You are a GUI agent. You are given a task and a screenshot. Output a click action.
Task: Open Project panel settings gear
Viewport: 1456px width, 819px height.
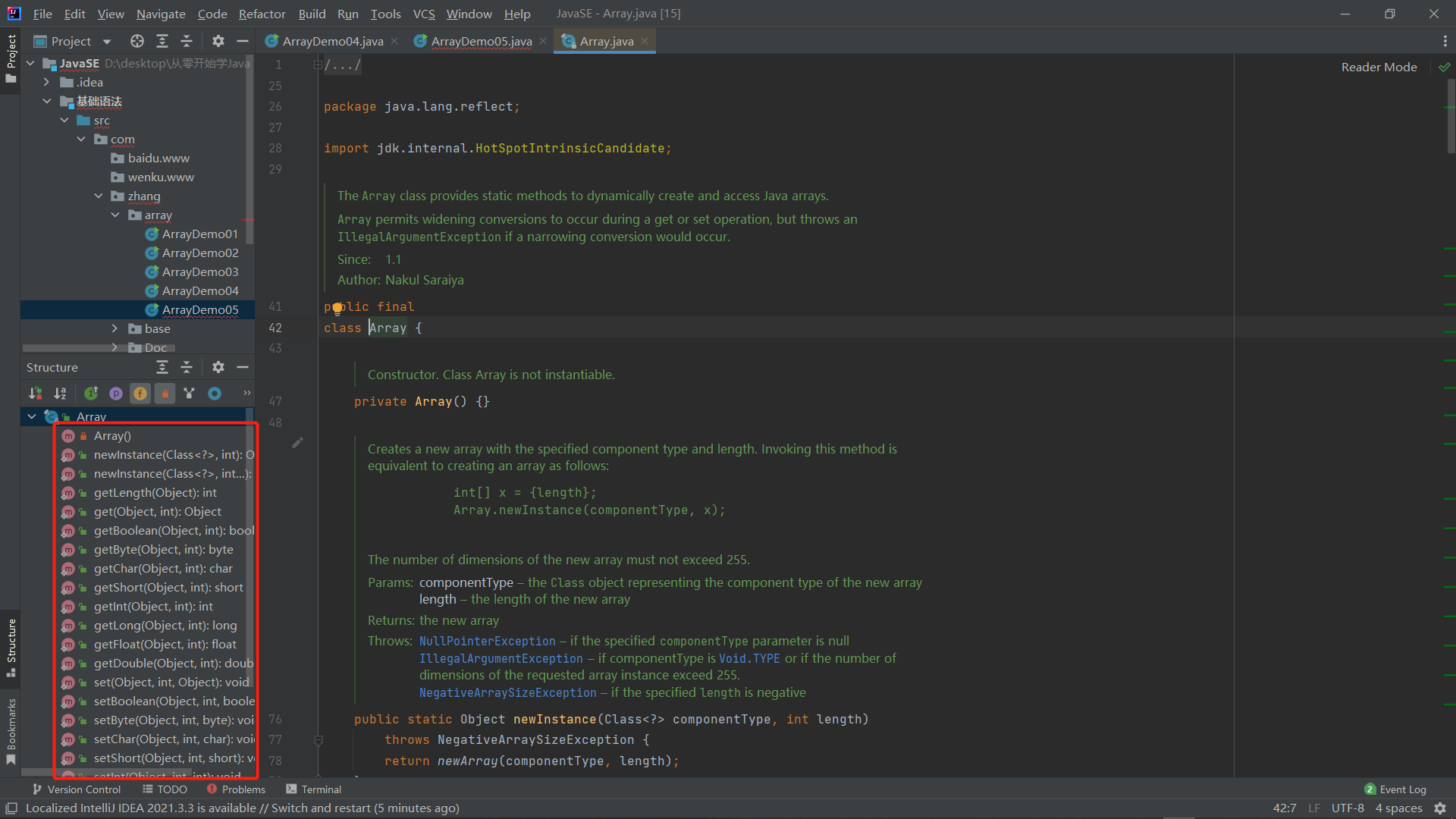tap(218, 41)
